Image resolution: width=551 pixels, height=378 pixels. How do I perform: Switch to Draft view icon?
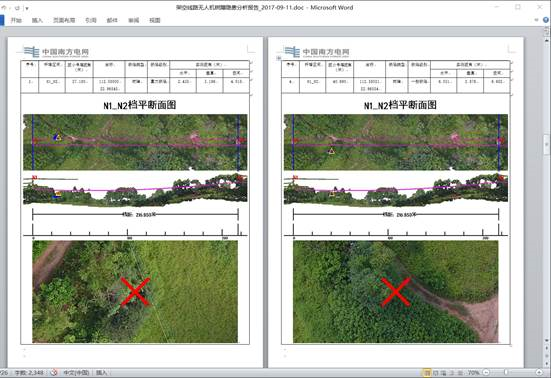[x=460, y=372]
